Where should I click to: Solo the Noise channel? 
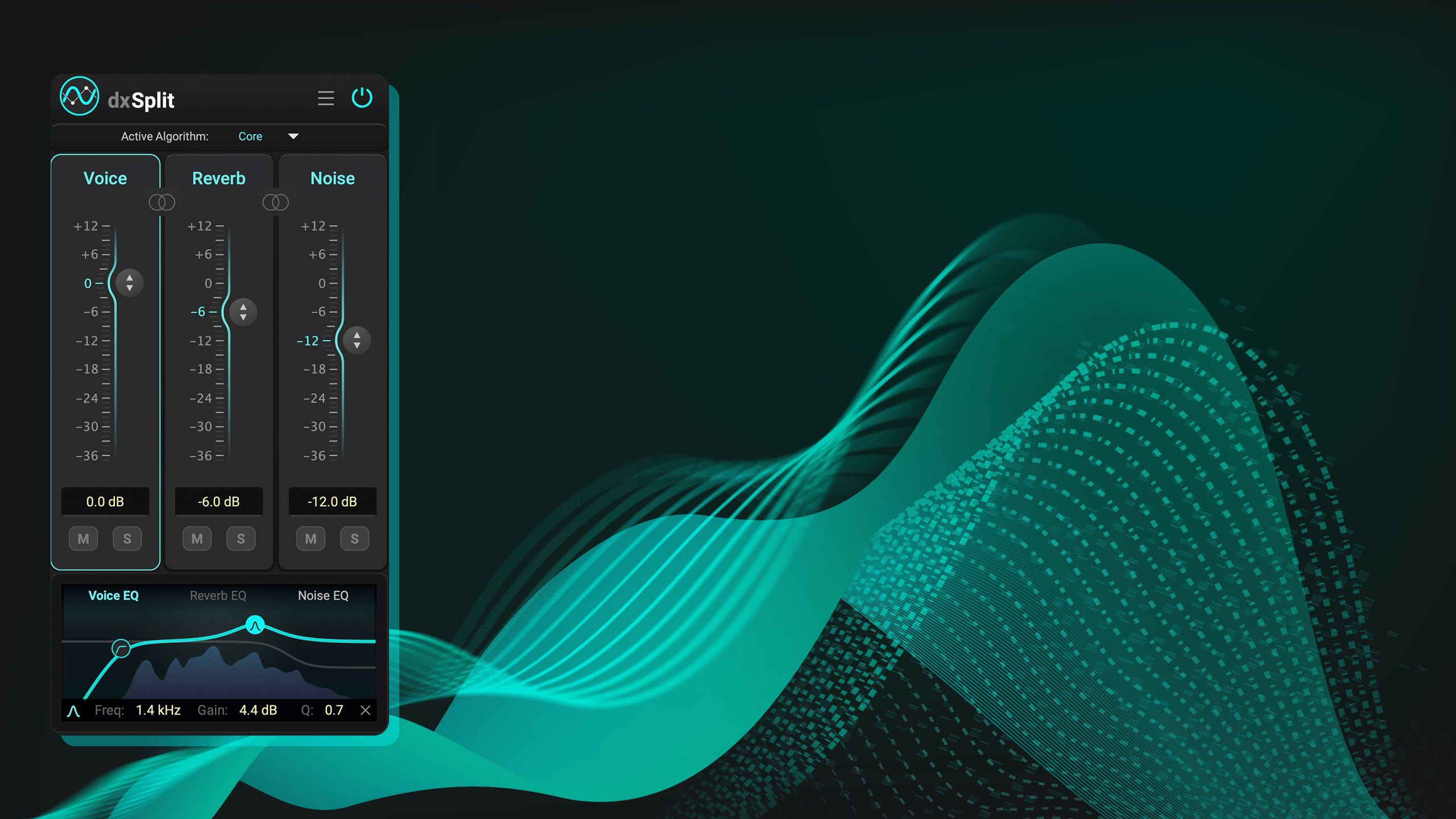pos(354,539)
